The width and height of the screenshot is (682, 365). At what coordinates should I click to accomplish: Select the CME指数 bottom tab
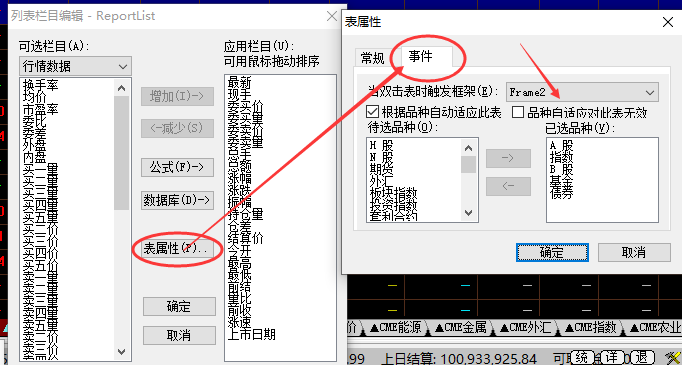pos(590,327)
